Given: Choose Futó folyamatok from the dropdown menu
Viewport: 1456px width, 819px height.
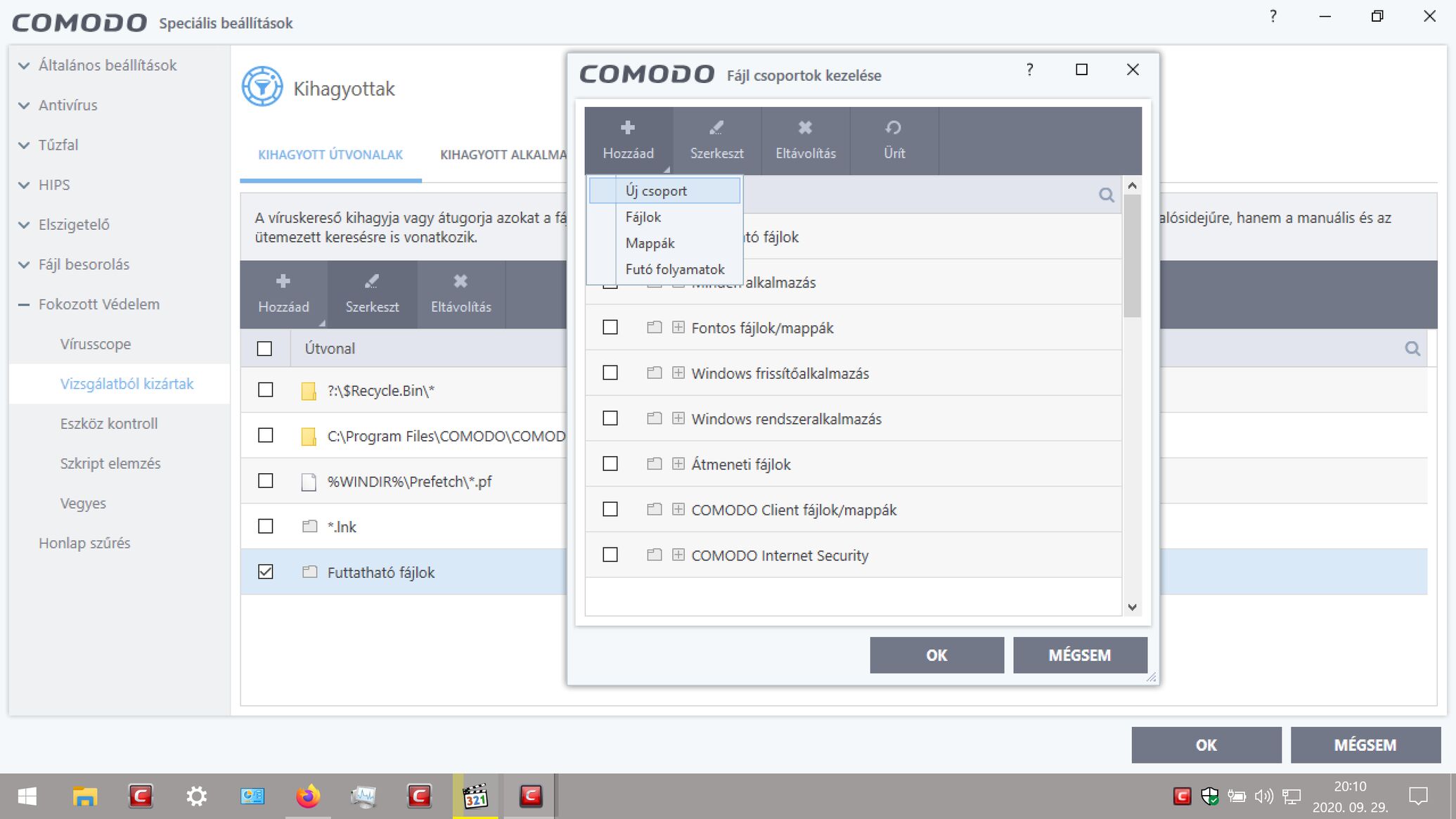Looking at the screenshot, I should (664, 269).
